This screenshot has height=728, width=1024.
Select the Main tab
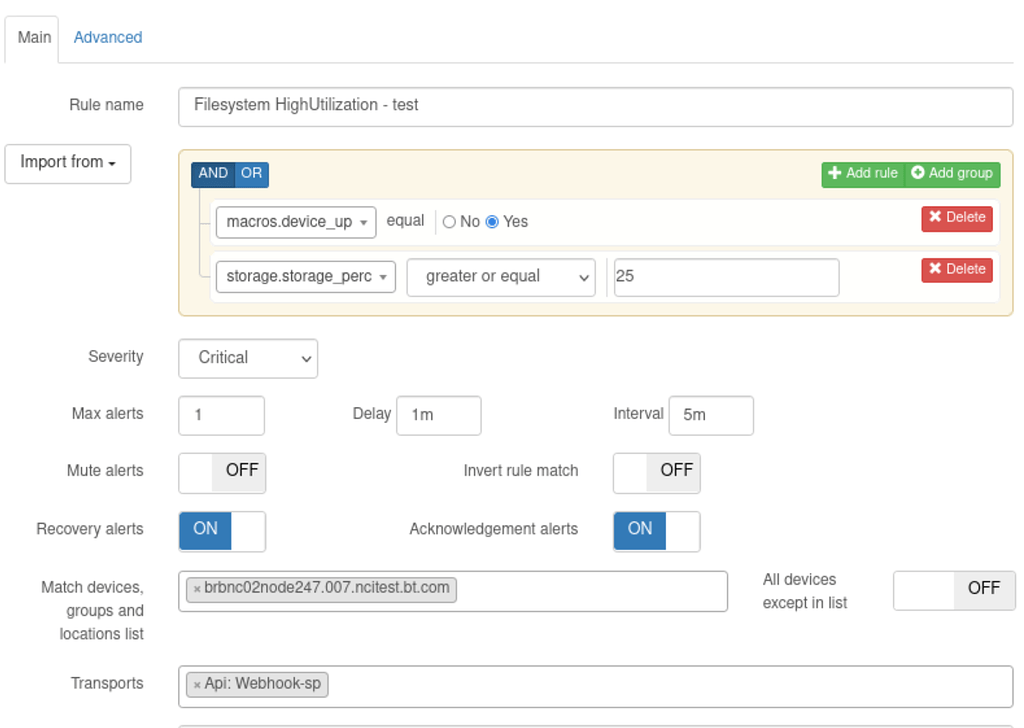click(31, 37)
